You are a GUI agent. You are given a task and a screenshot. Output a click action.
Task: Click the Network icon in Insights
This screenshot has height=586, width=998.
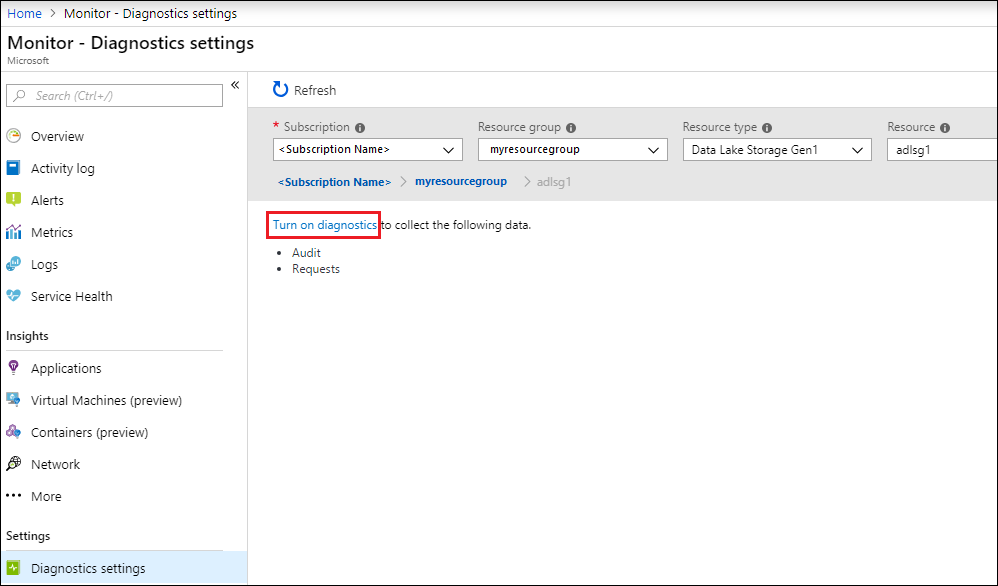[x=14, y=464]
